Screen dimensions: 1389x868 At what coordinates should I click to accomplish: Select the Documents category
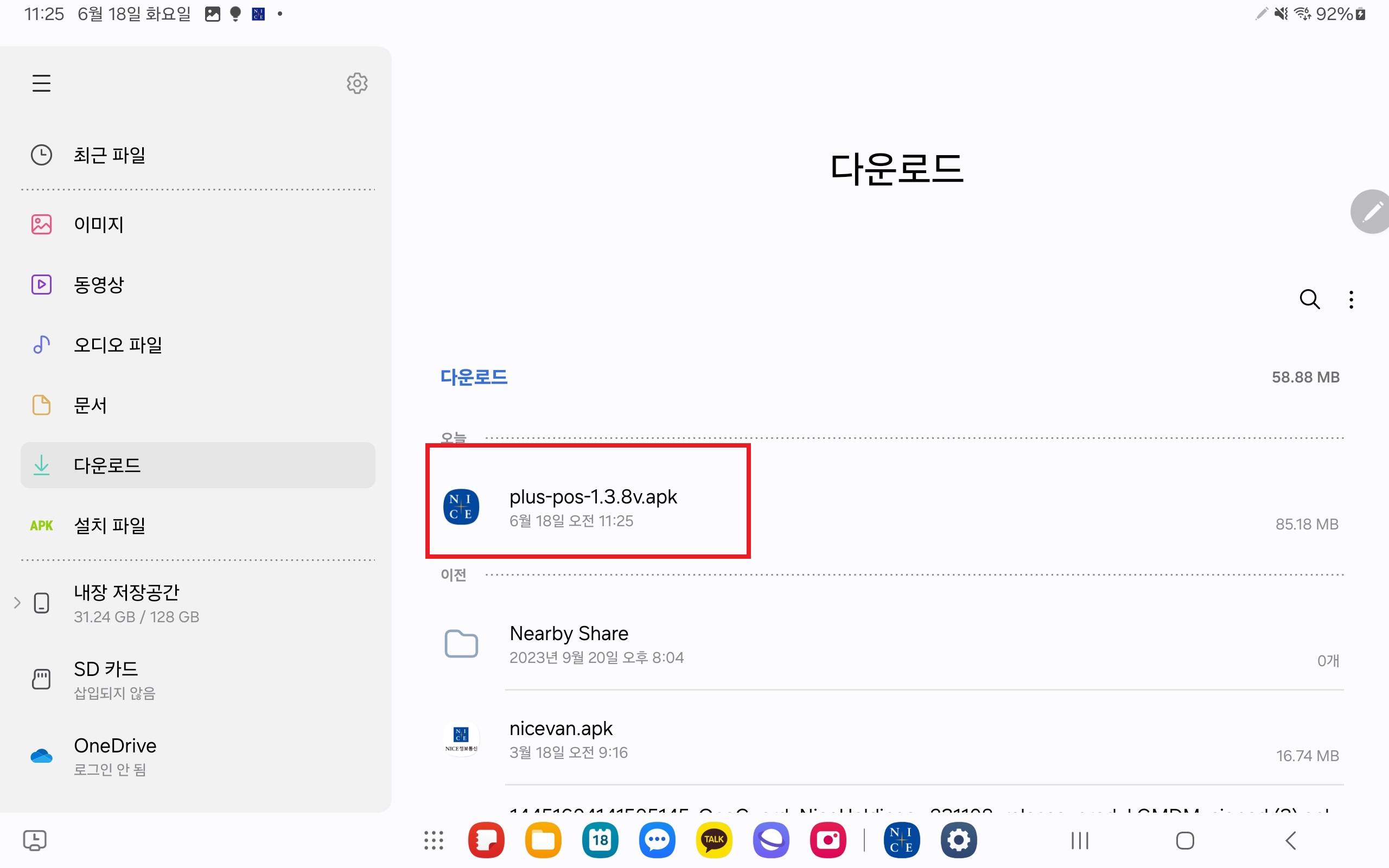click(x=90, y=405)
